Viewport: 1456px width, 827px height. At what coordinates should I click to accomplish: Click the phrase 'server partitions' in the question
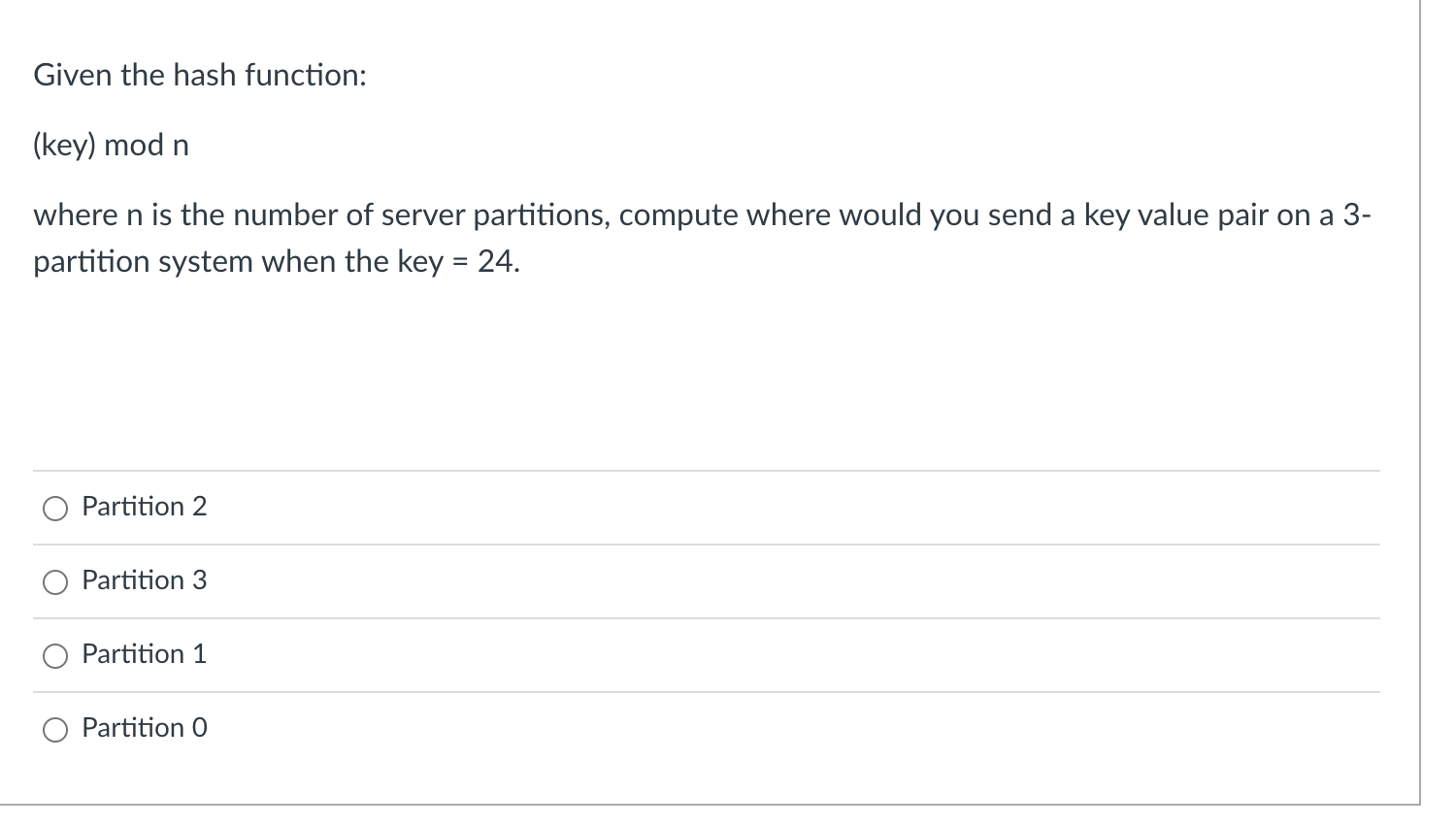point(496,215)
